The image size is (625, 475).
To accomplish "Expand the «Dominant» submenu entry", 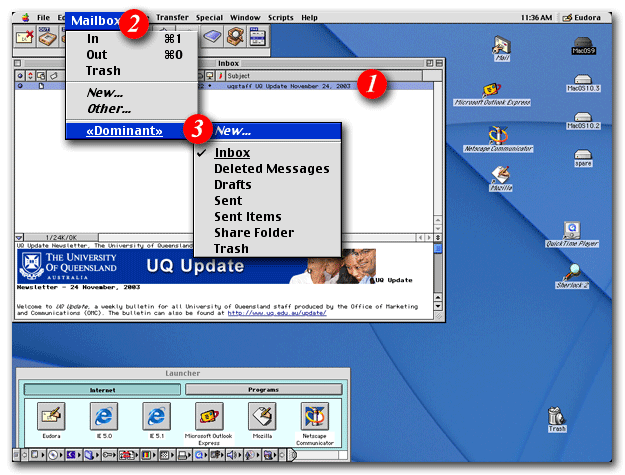I will (x=125, y=130).
